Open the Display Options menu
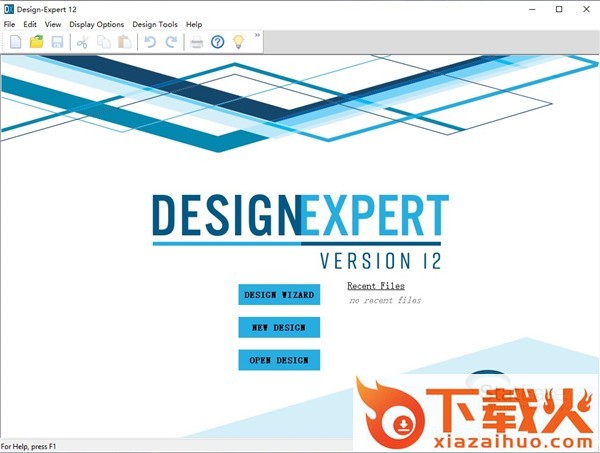Viewport: 600px width, 453px height. 96,24
